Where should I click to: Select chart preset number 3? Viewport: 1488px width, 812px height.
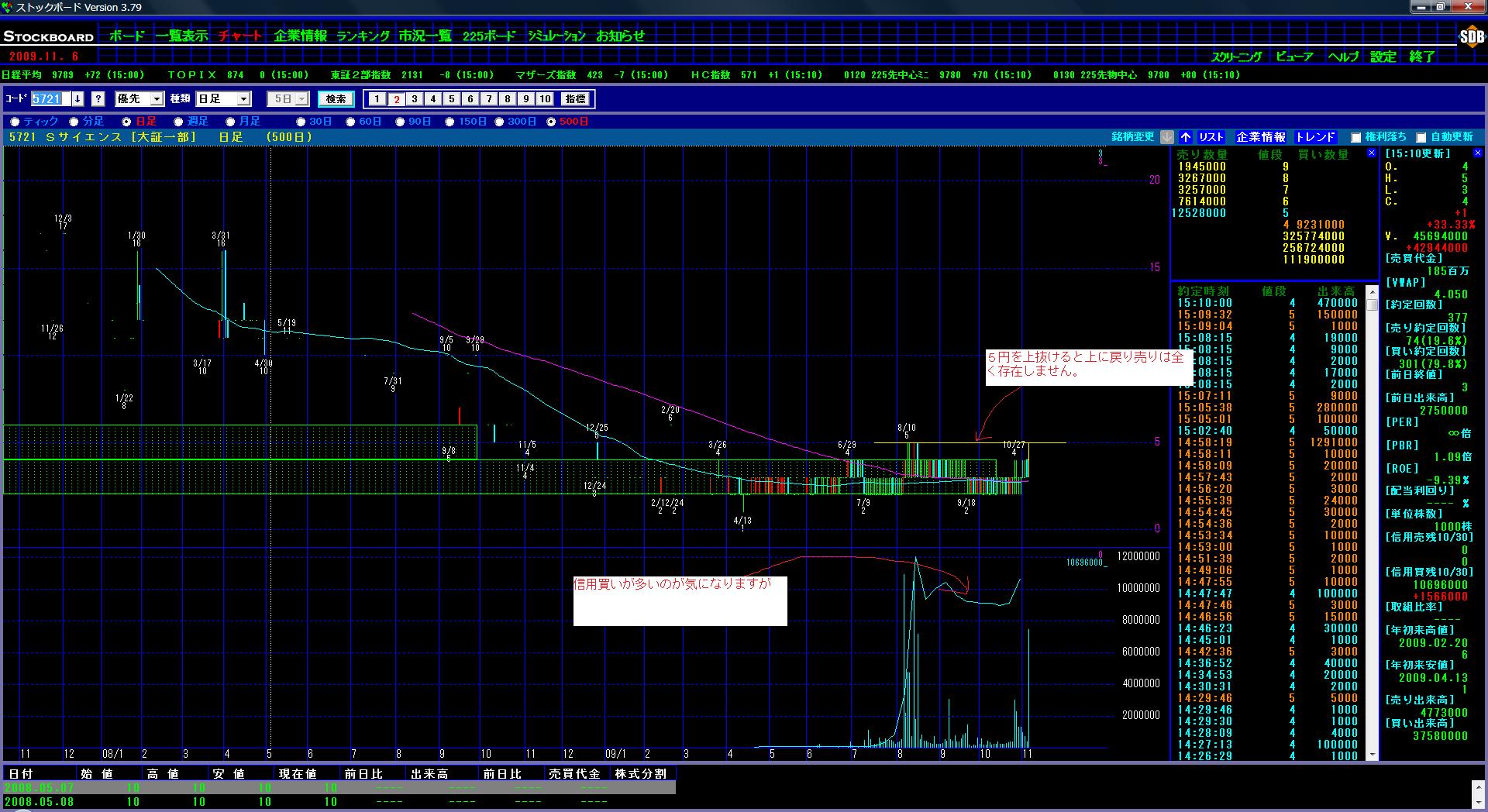coord(415,99)
